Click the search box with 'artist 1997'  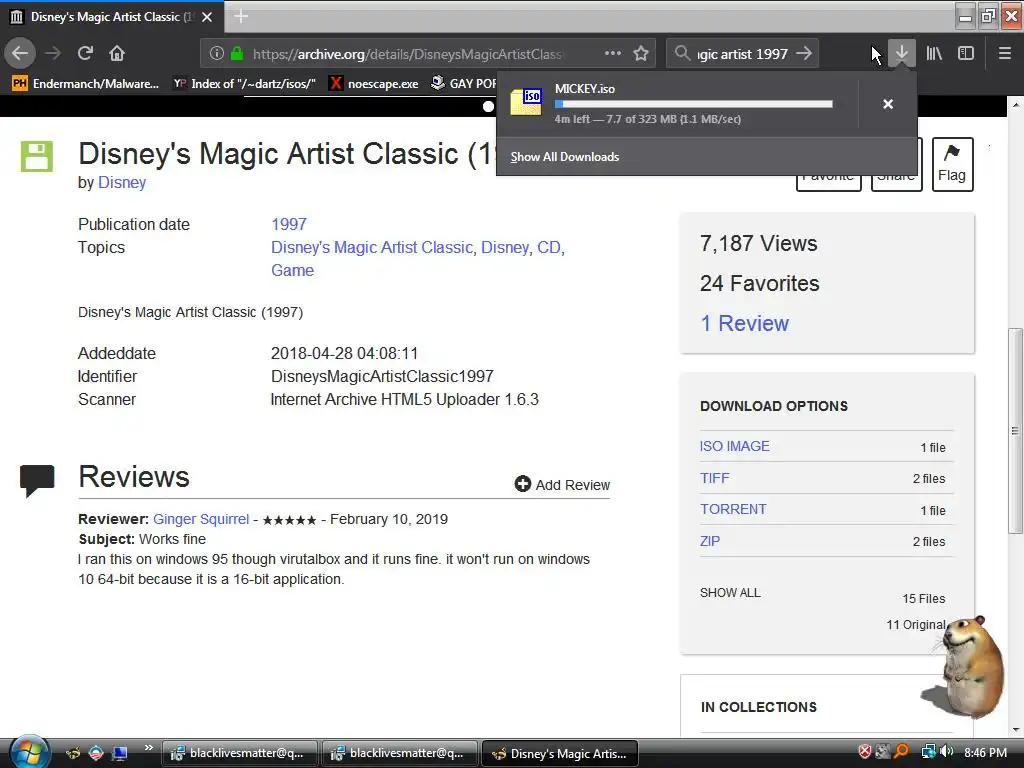tap(742, 54)
